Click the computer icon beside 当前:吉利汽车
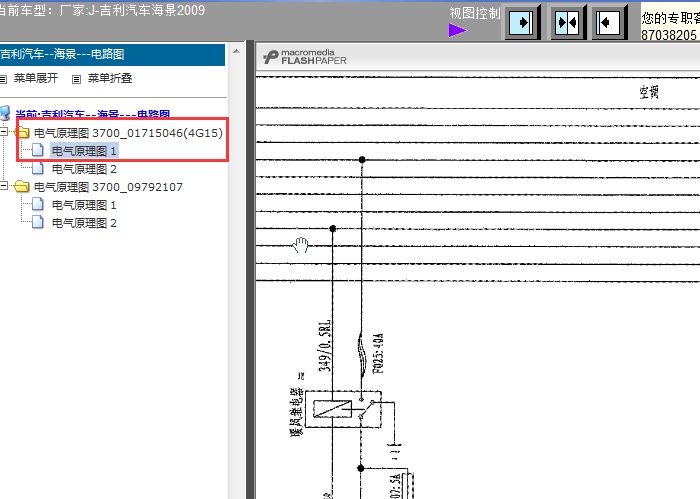Screen dimensions: 700x499 tap(5, 113)
